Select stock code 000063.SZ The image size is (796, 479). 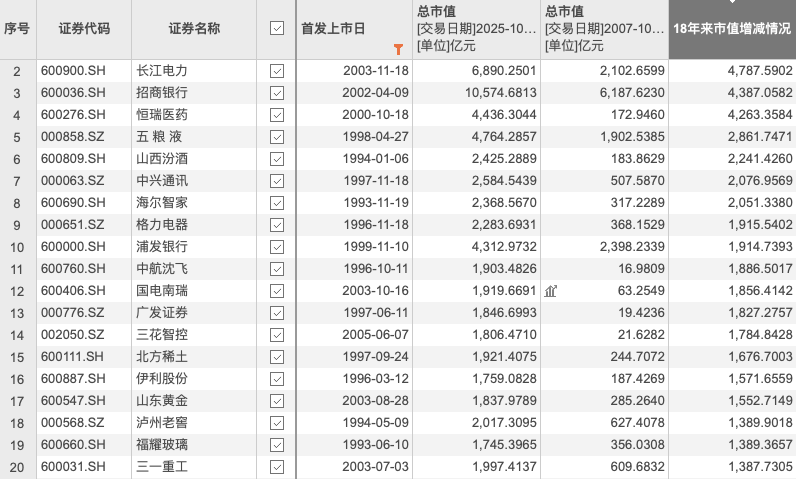pyautogui.click(x=73, y=181)
